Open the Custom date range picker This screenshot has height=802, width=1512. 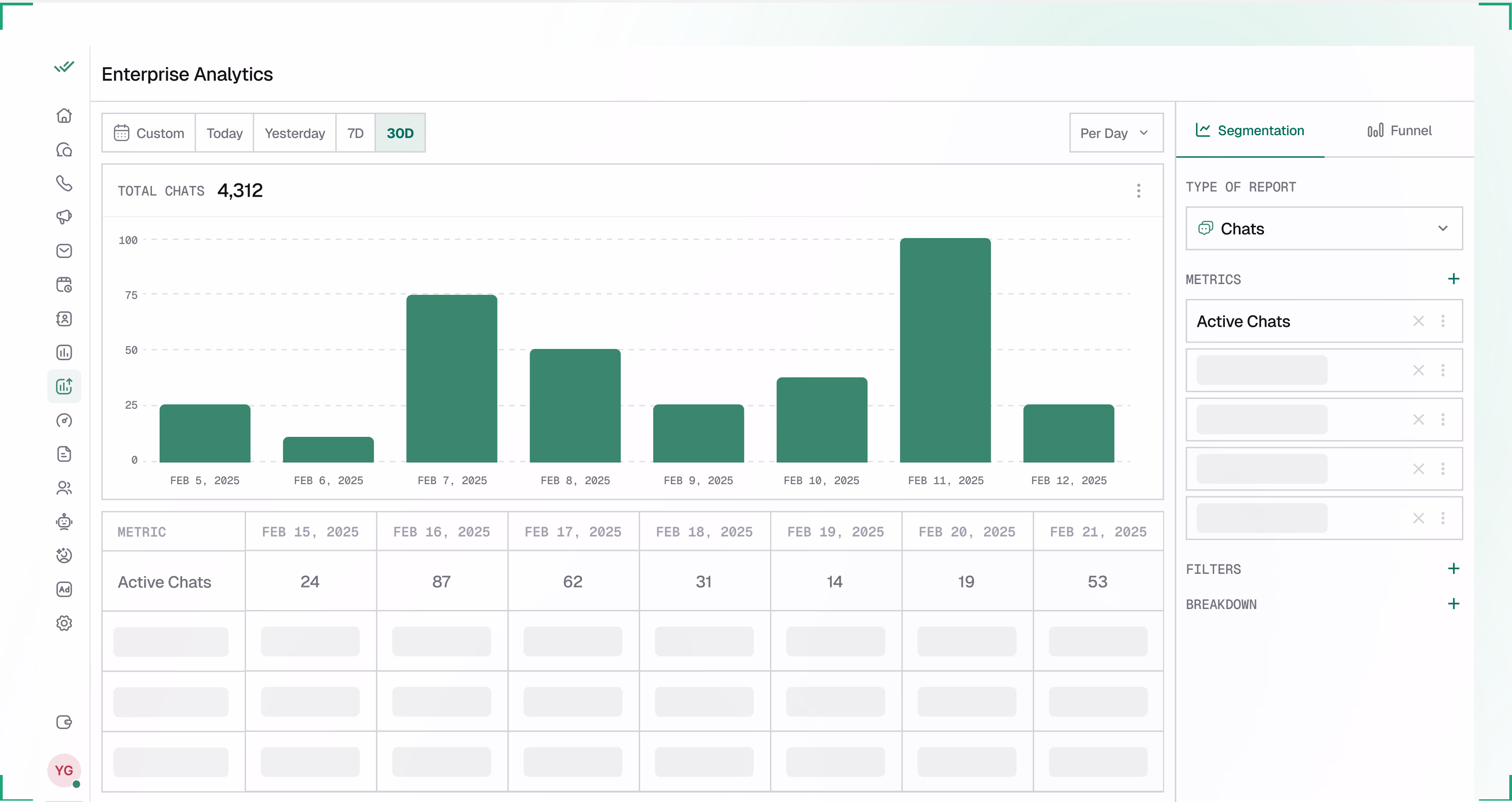point(148,133)
